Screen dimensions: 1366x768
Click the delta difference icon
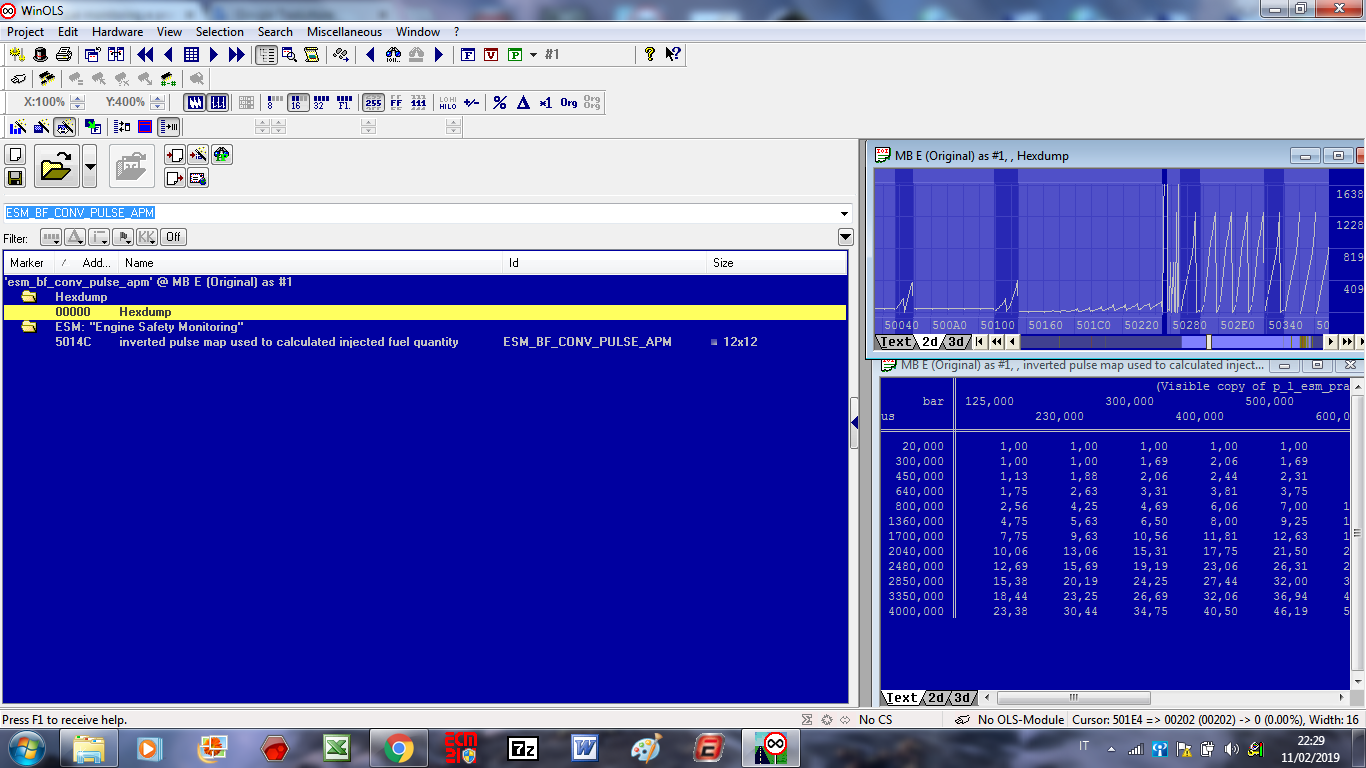pos(523,102)
